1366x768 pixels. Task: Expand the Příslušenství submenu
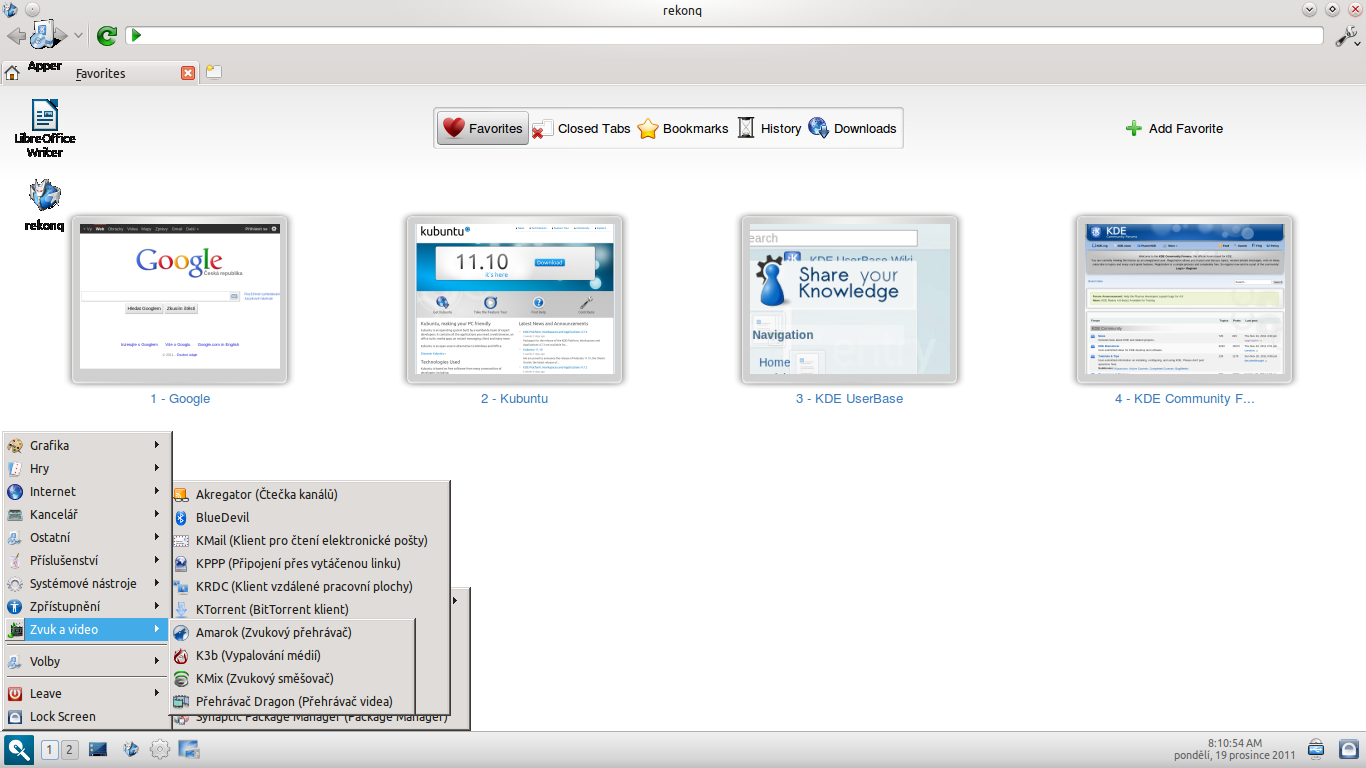pos(87,560)
